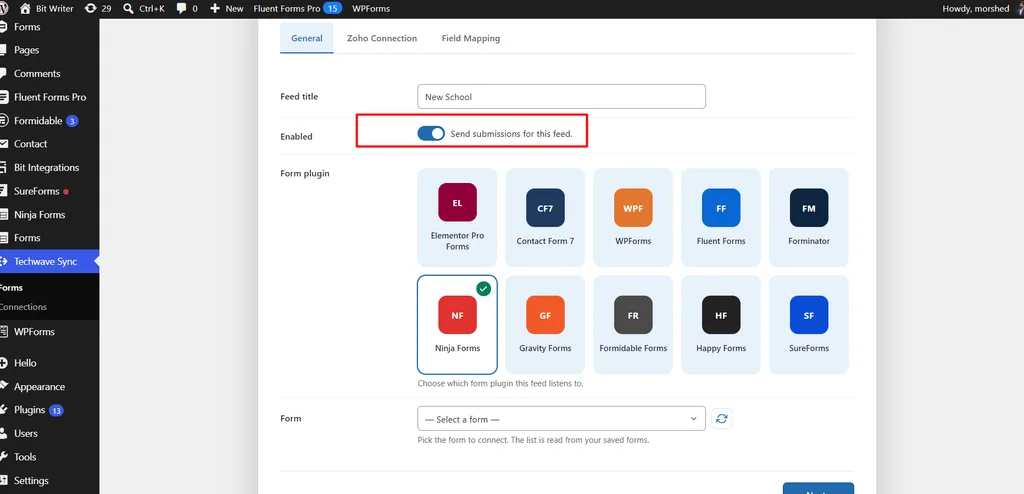1024x494 pixels.
Task: Click the plus New icon in admin bar
Action: [x=215, y=8]
